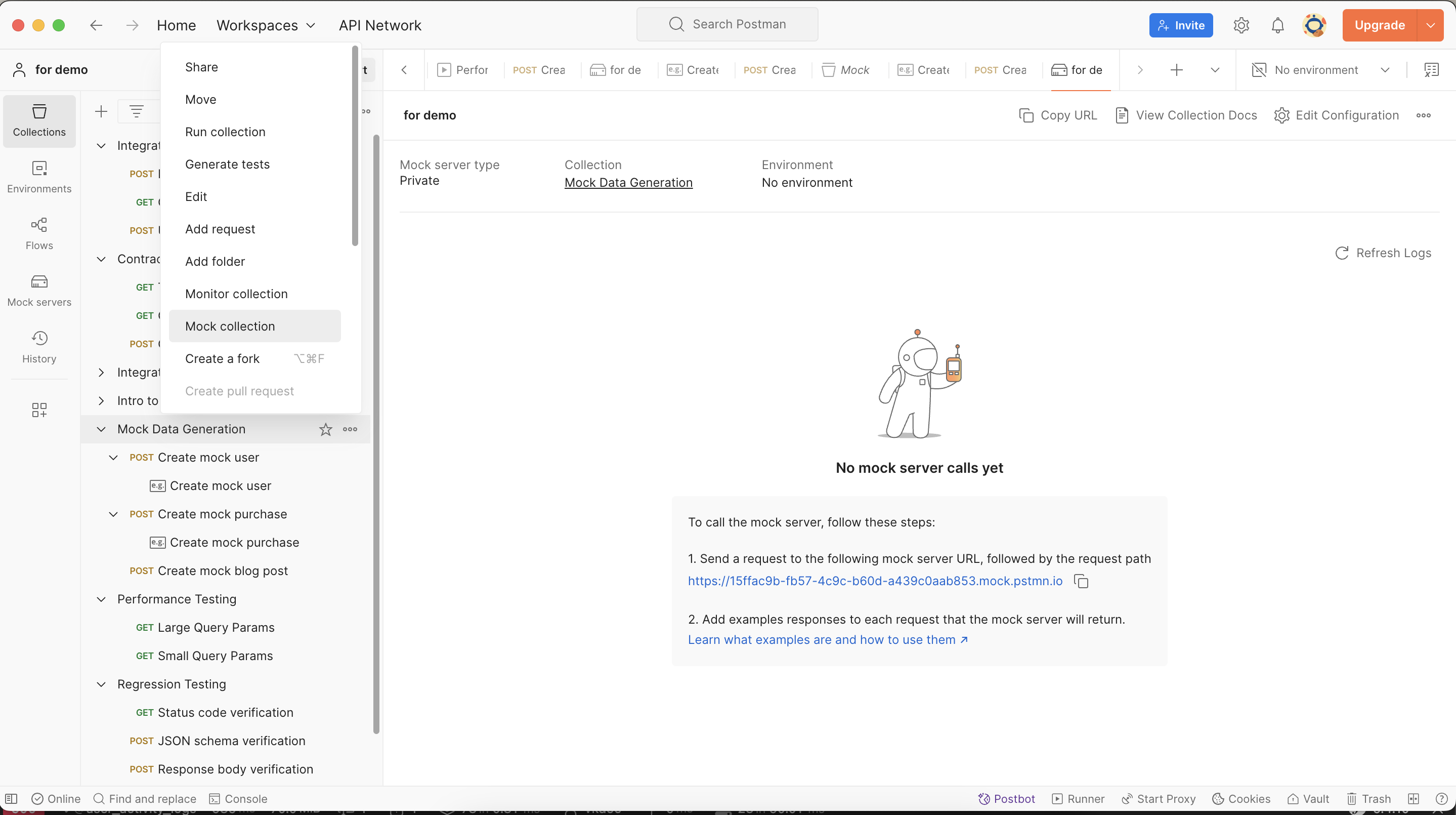Copy the mock server URL icon
The height and width of the screenshot is (815, 1456).
pos(1081,582)
